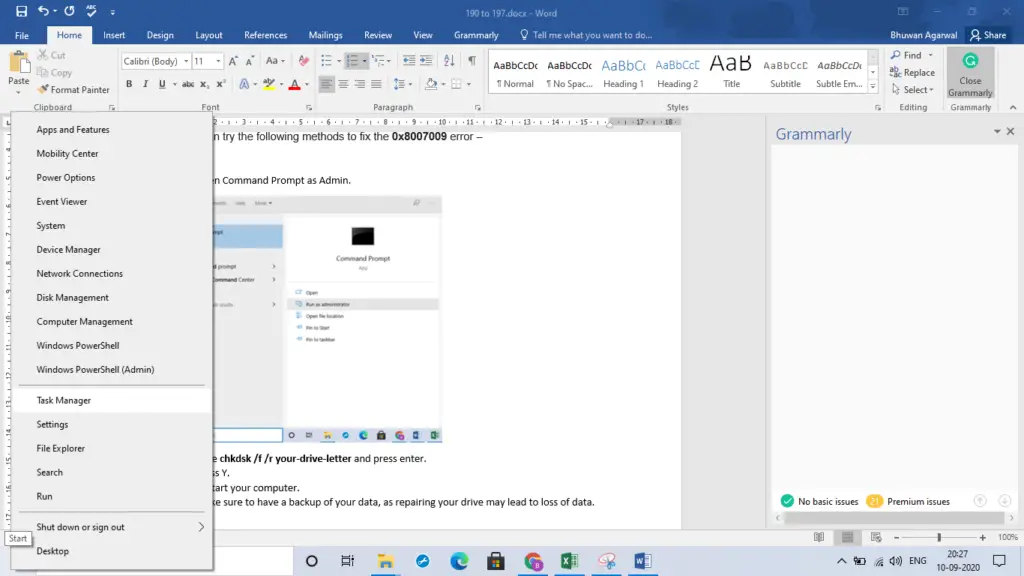Clear all formatting icon

click(x=304, y=61)
